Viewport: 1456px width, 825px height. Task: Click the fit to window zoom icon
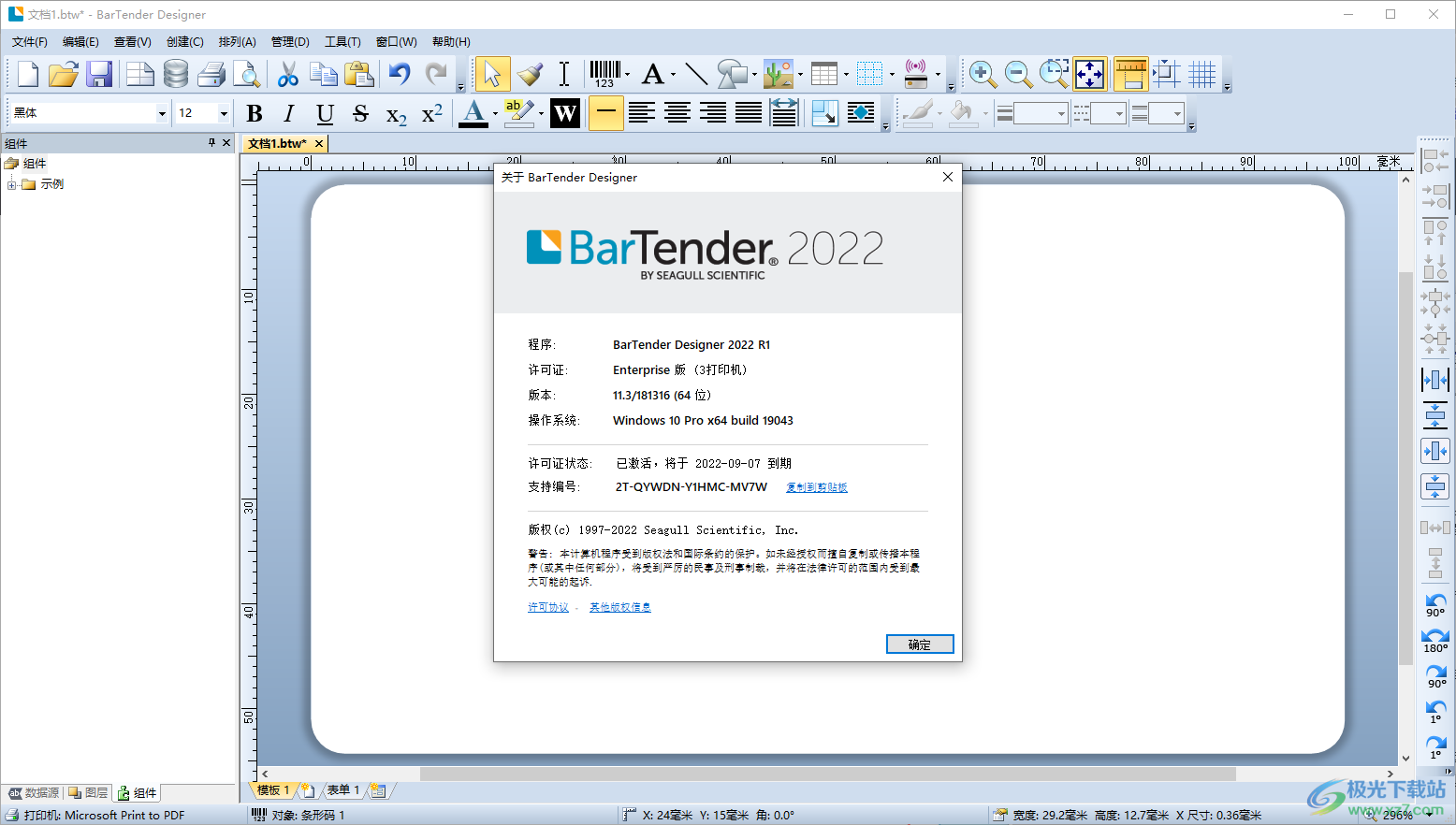(x=1089, y=74)
